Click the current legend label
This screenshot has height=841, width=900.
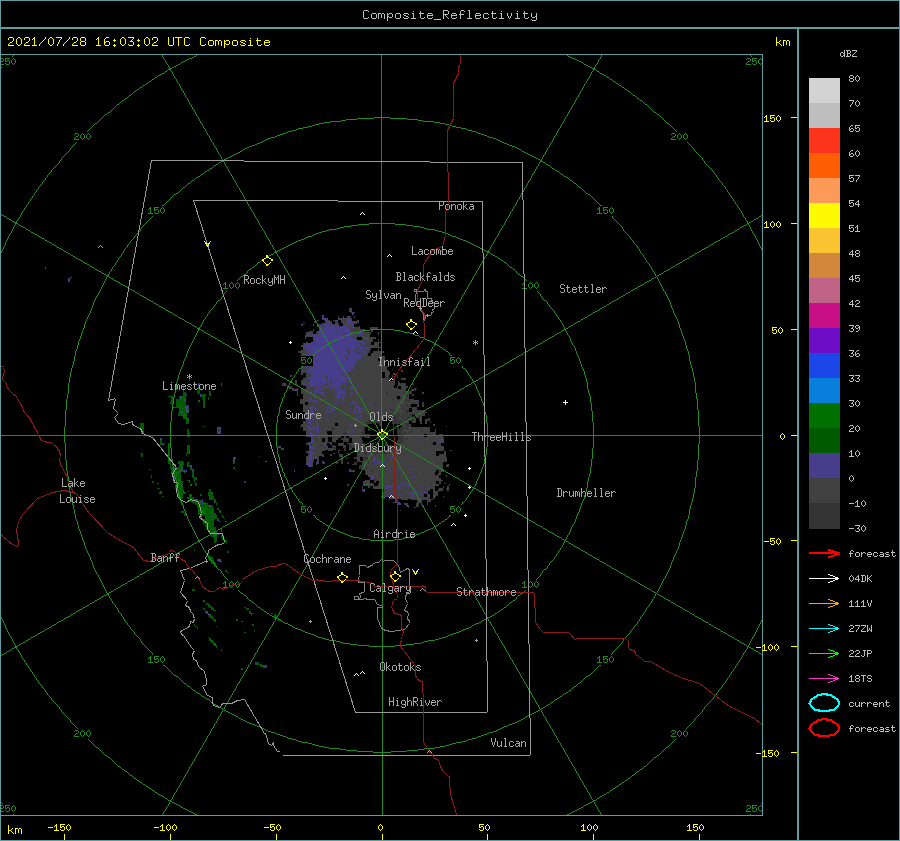pos(869,703)
